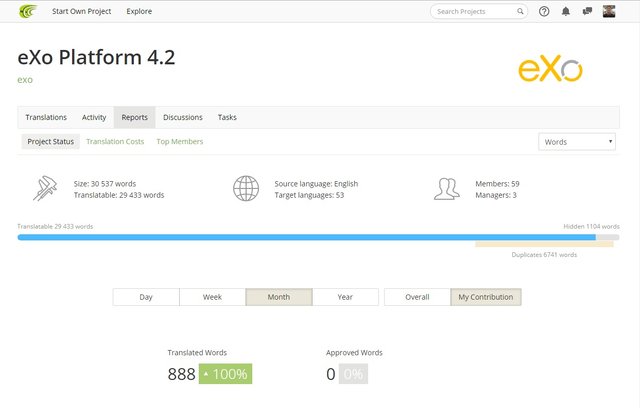The image size is (640, 408).
Task: Select the Reports tab
Action: [134, 118]
